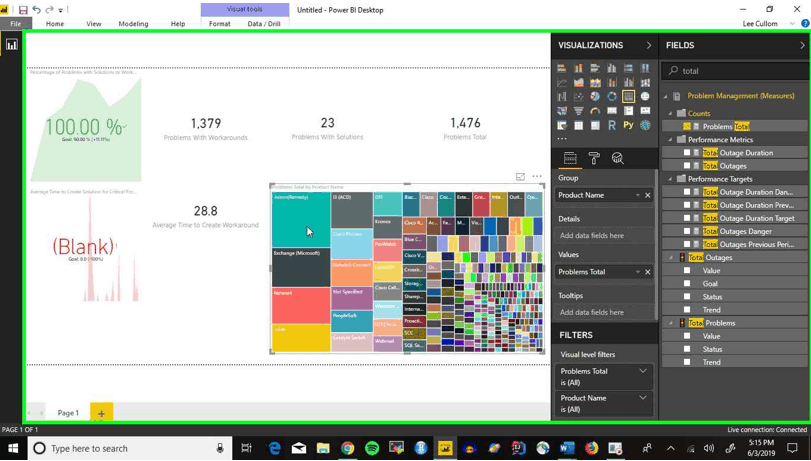Collapse the Counts folder
811x461 pixels.
click(671, 113)
